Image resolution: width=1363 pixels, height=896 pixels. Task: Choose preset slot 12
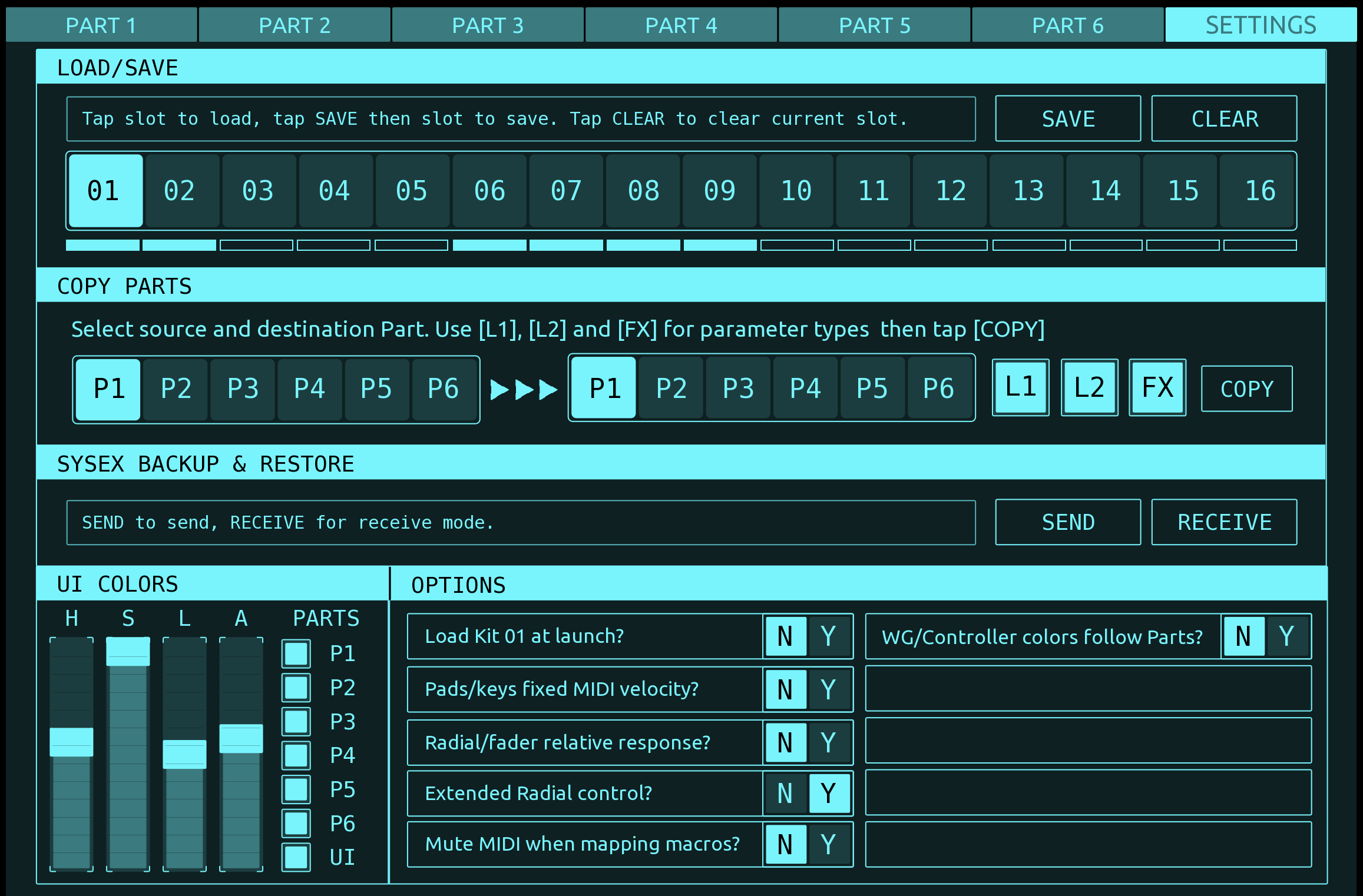(950, 191)
